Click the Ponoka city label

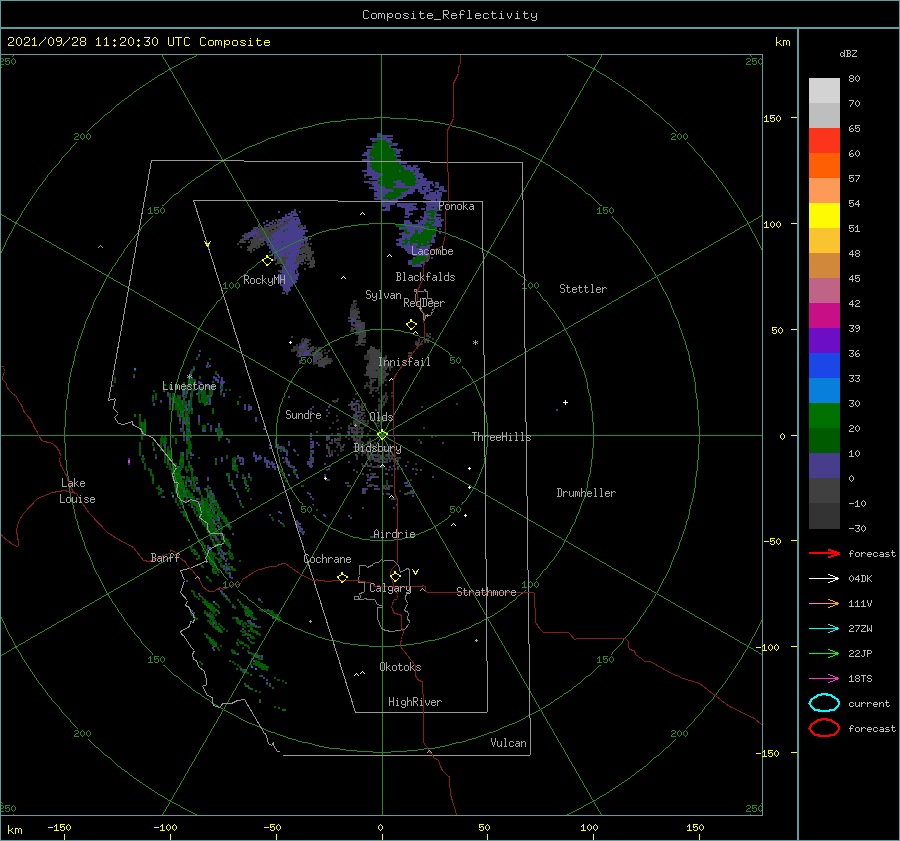click(456, 206)
